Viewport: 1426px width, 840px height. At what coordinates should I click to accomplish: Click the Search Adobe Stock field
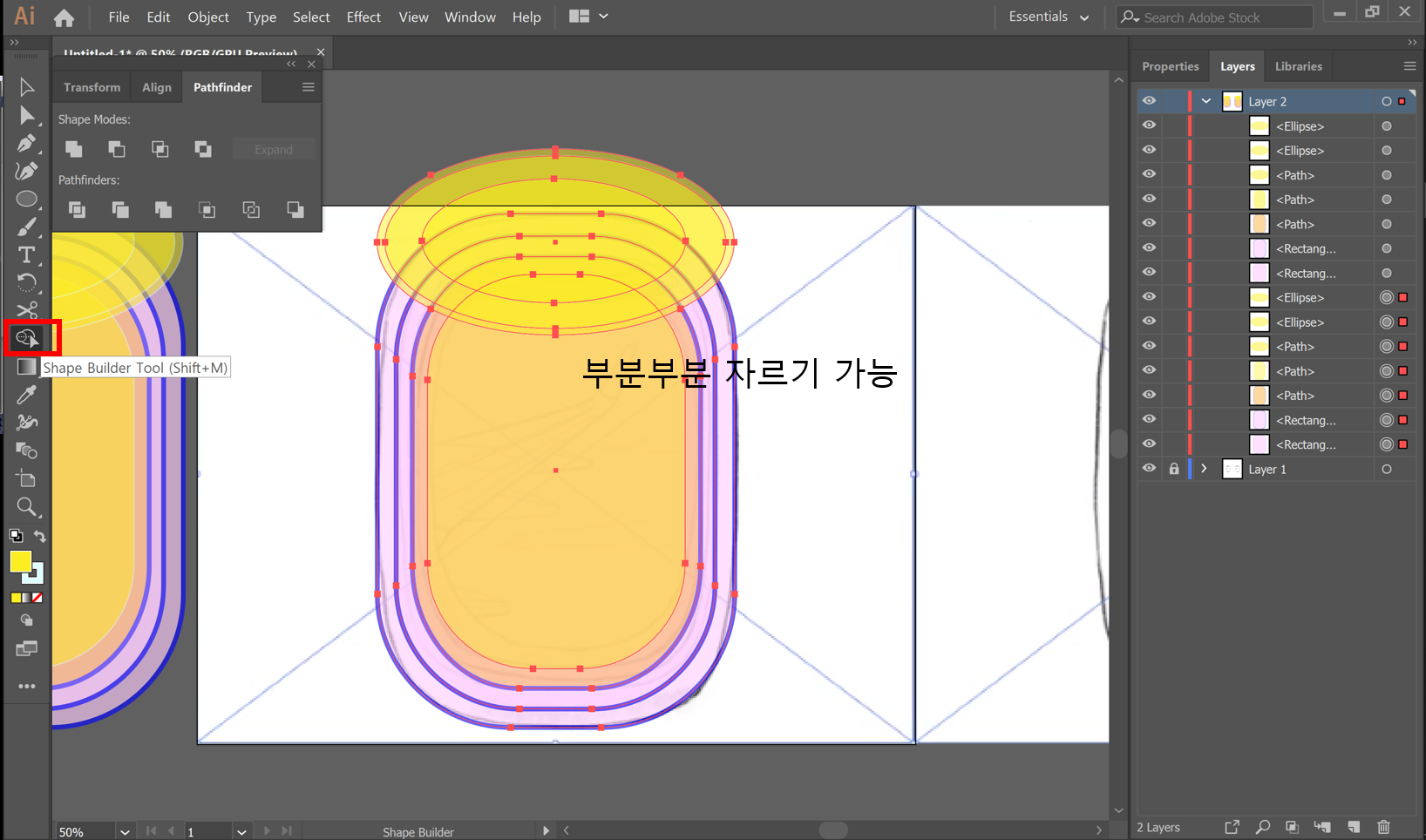pos(1214,17)
